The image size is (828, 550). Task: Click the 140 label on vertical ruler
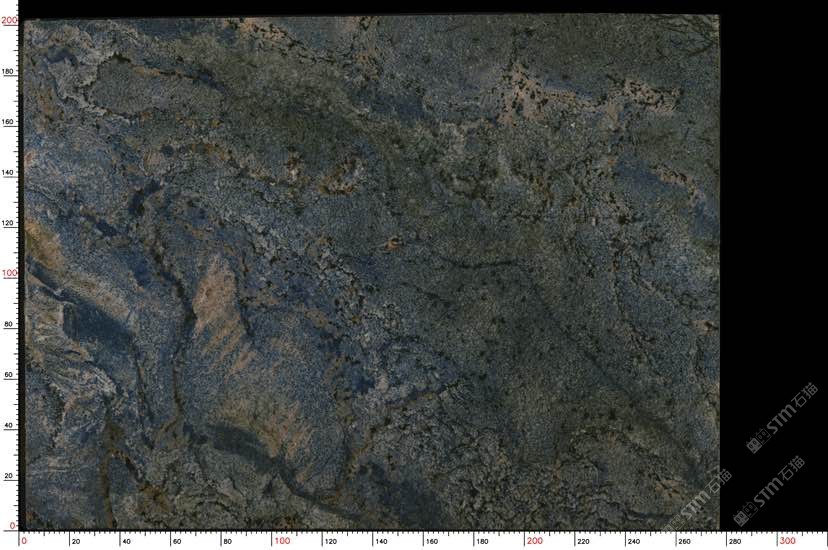[x=9, y=172]
